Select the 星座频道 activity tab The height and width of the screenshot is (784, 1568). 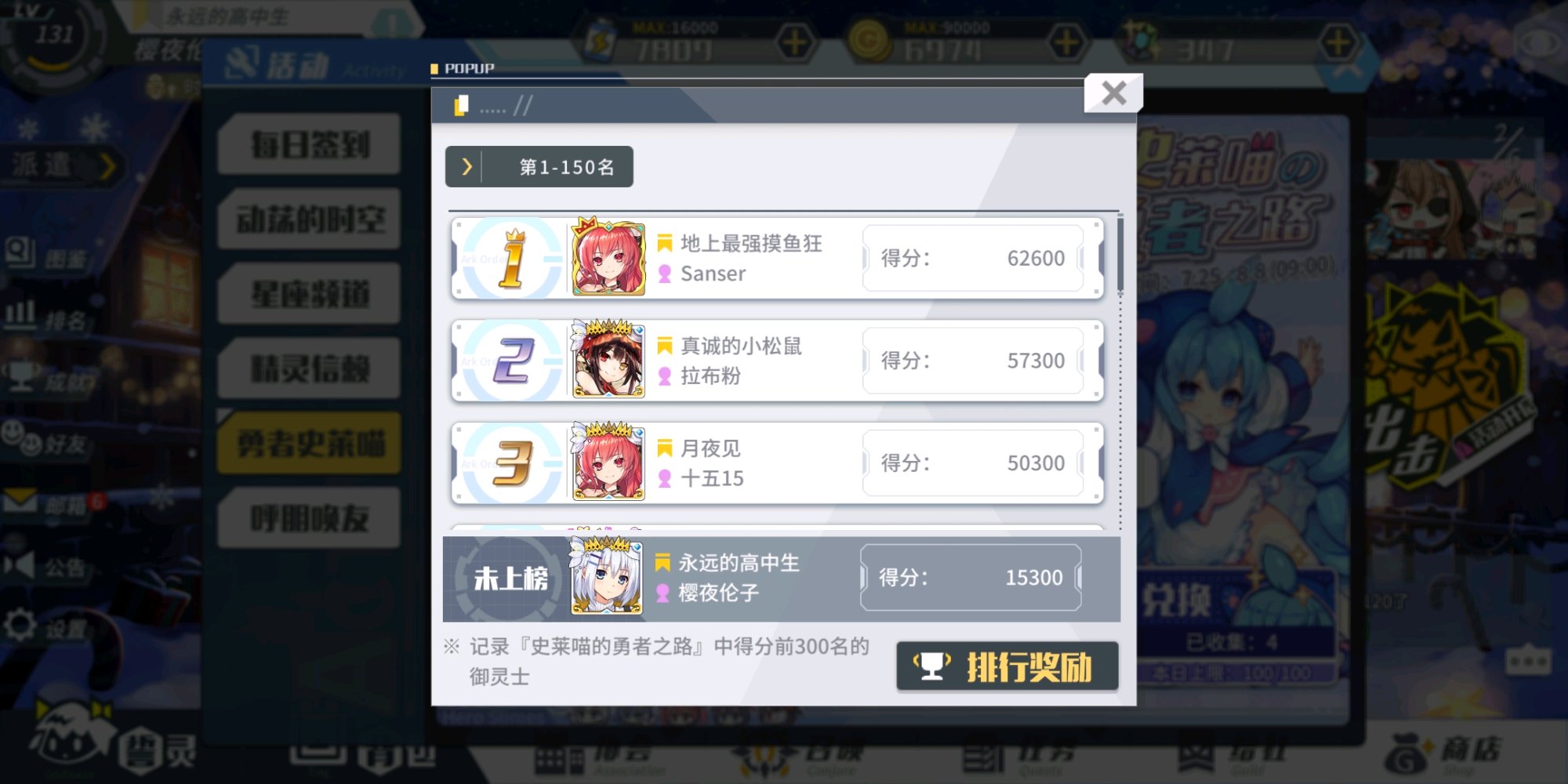(x=310, y=294)
